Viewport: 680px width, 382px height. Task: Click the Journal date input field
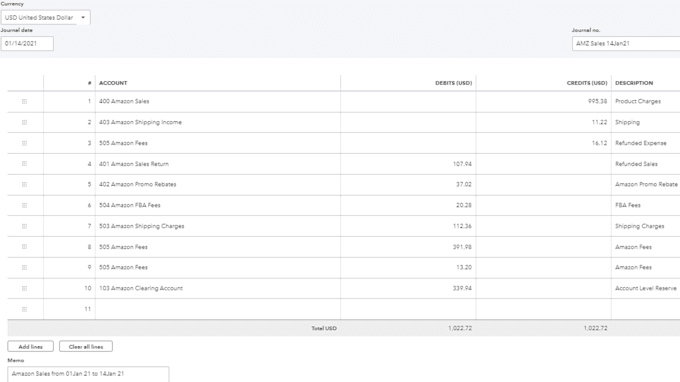27,43
